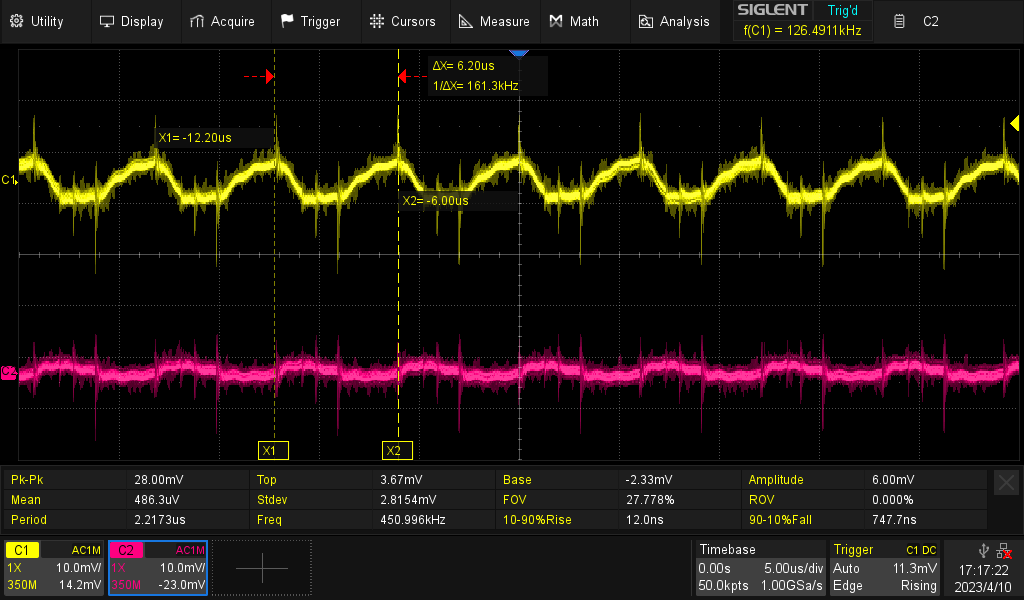Click the 1/ΔX= 161.3kHz readout
The width and height of the screenshot is (1024, 600).
point(475,86)
